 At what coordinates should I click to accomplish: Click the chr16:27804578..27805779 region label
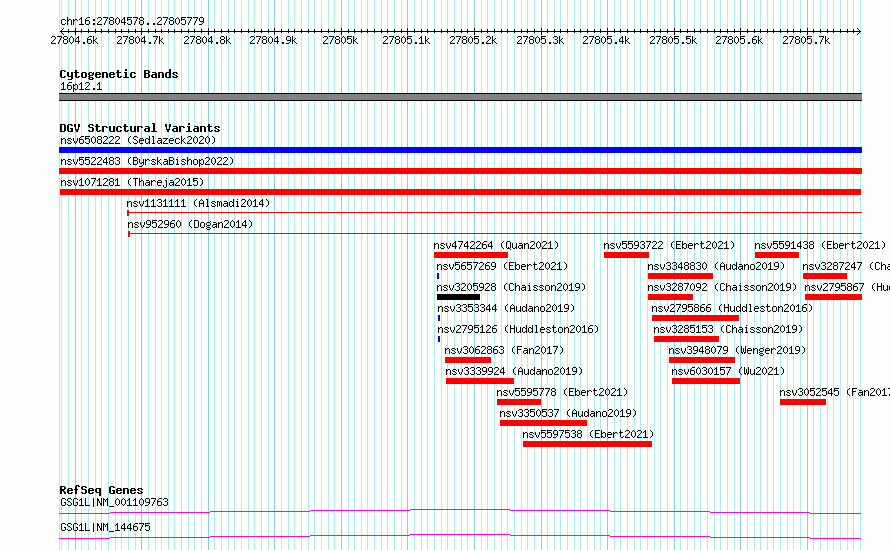point(132,21)
